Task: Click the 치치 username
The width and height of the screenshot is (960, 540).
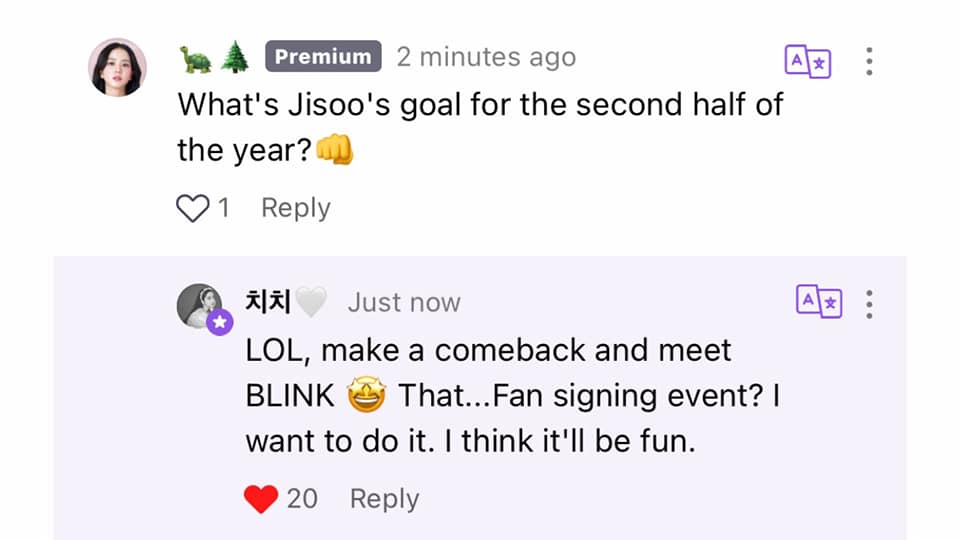Action: [x=286, y=302]
